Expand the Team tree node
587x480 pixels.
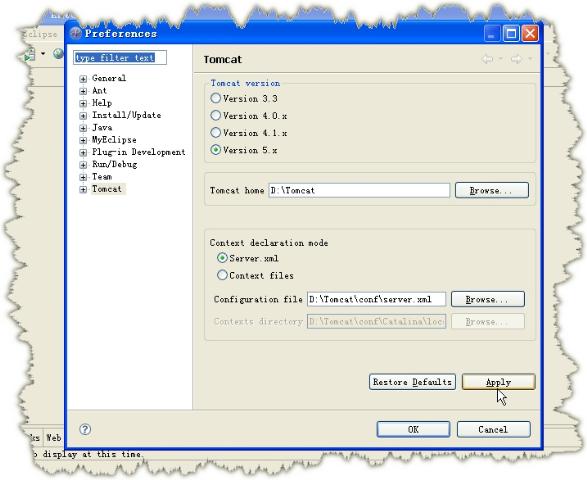tap(83, 177)
